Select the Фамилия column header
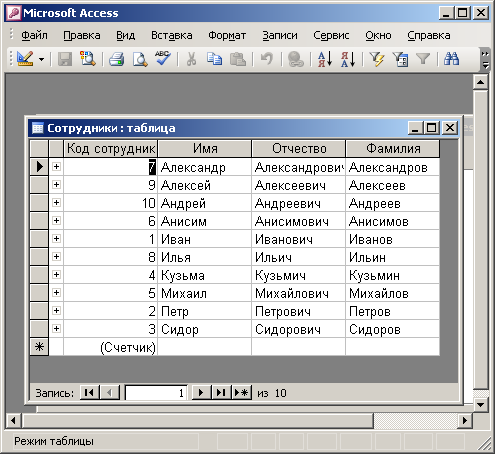This screenshot has height=454, width=495. point(393,149)
